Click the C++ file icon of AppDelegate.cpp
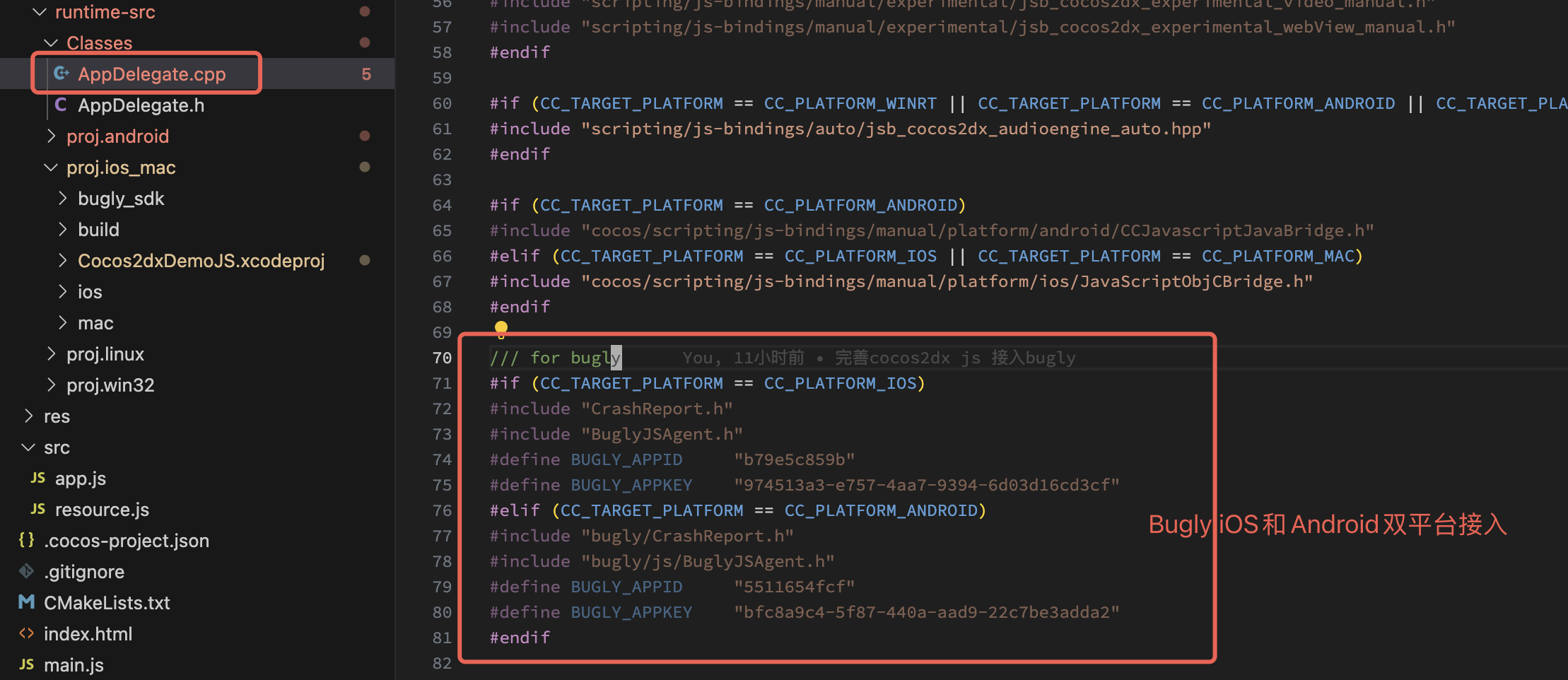Screen dimensions: 1568x680 point(62,74)
